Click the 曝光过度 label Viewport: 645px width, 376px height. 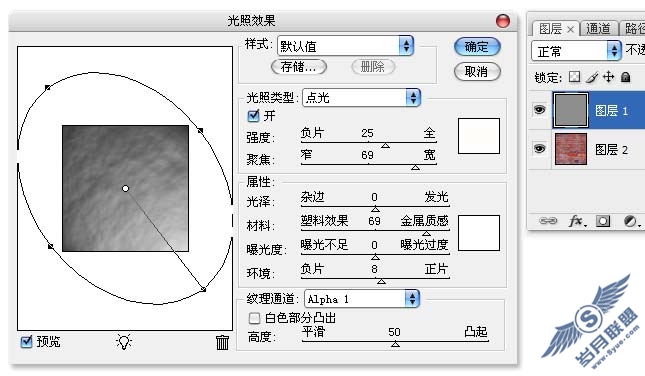point(425,245)
